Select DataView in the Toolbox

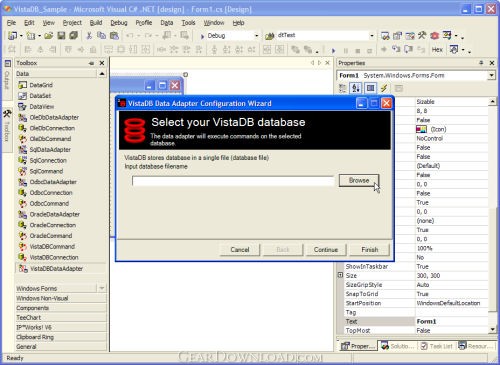[42, 107]
